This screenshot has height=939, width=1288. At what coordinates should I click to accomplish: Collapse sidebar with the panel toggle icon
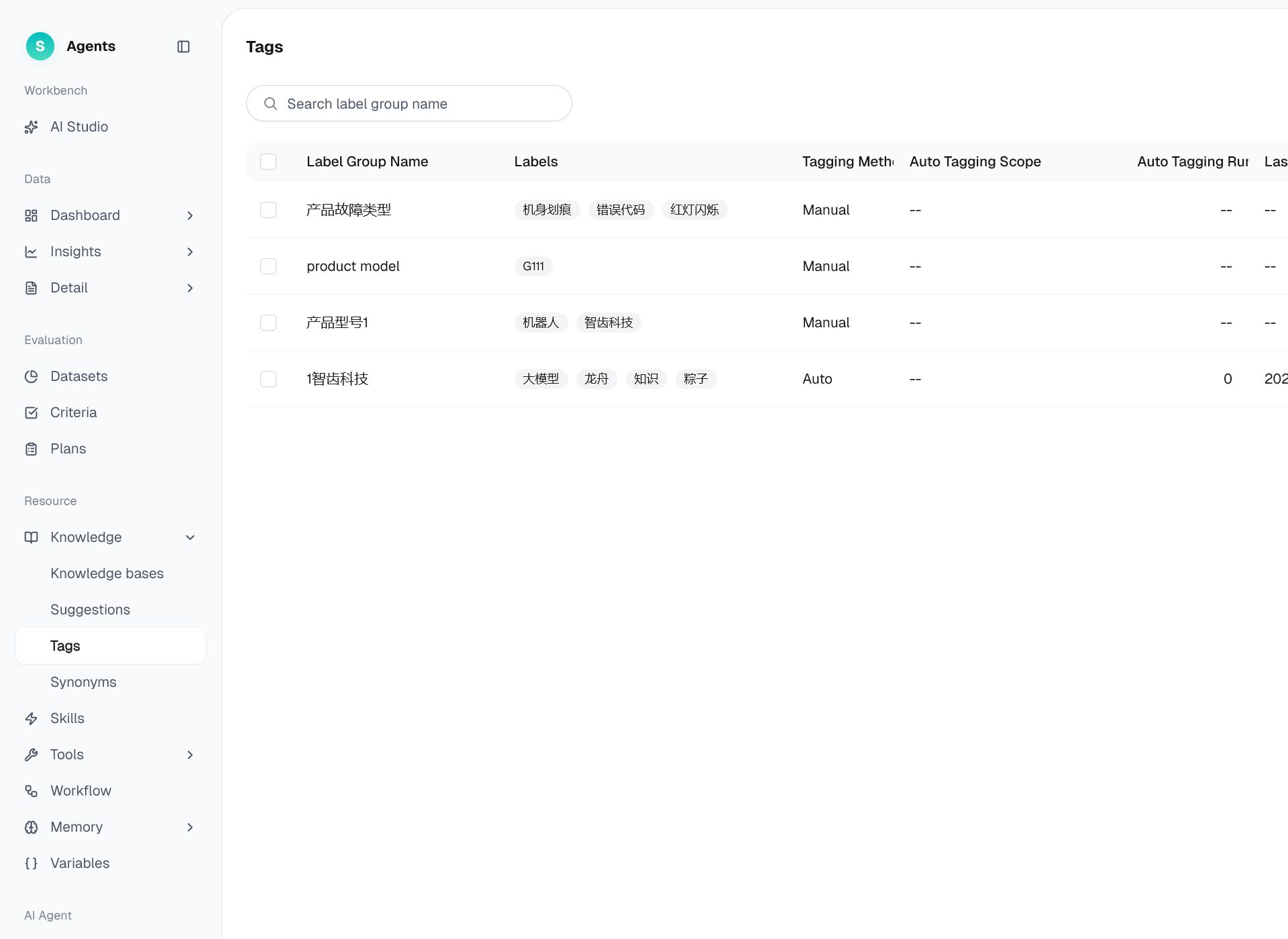[x=183, y=46]
